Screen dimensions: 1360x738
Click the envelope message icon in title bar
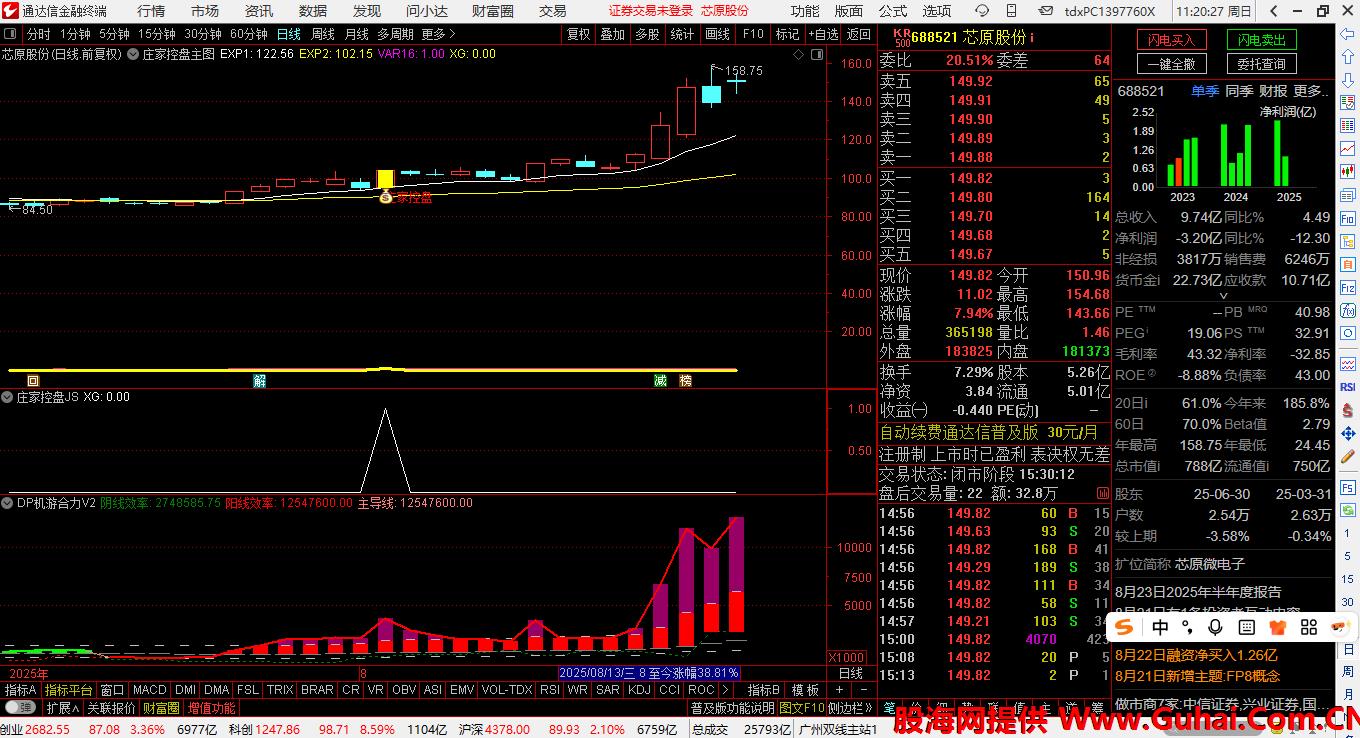[1046, 11]
